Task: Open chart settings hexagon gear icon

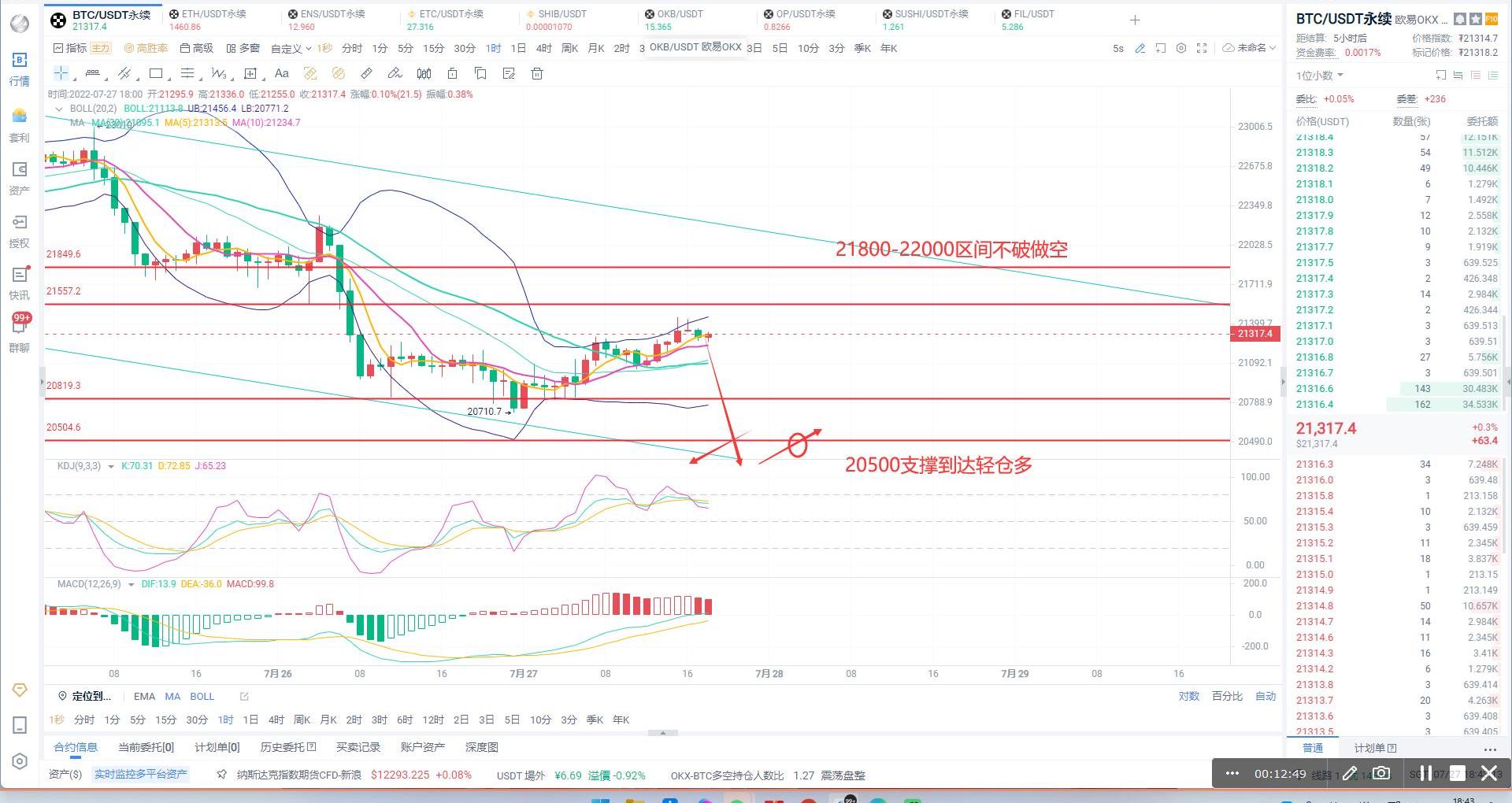Action: click(1181, 49)
